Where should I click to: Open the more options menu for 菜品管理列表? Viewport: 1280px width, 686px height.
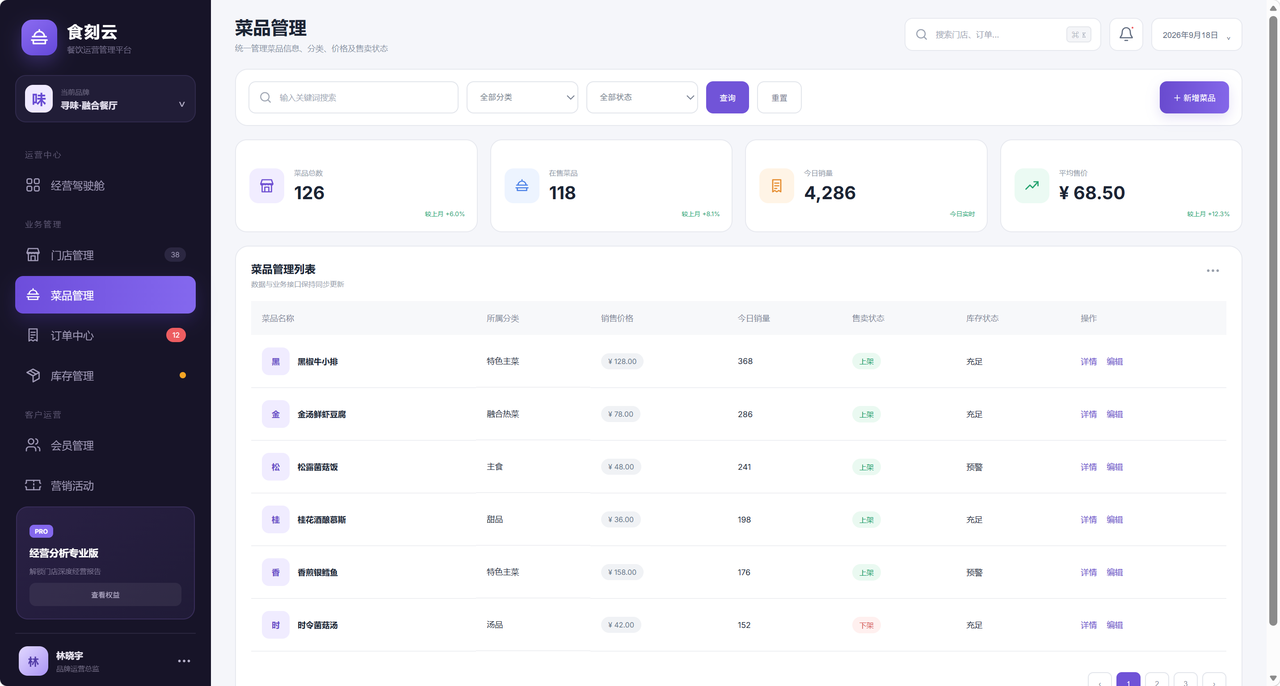(1213, 271)
